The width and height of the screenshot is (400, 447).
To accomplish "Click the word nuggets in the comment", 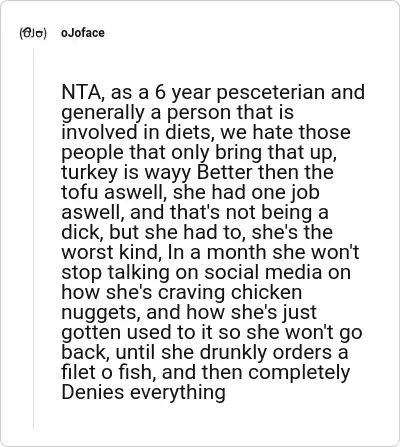I will [x=101, y=312].
